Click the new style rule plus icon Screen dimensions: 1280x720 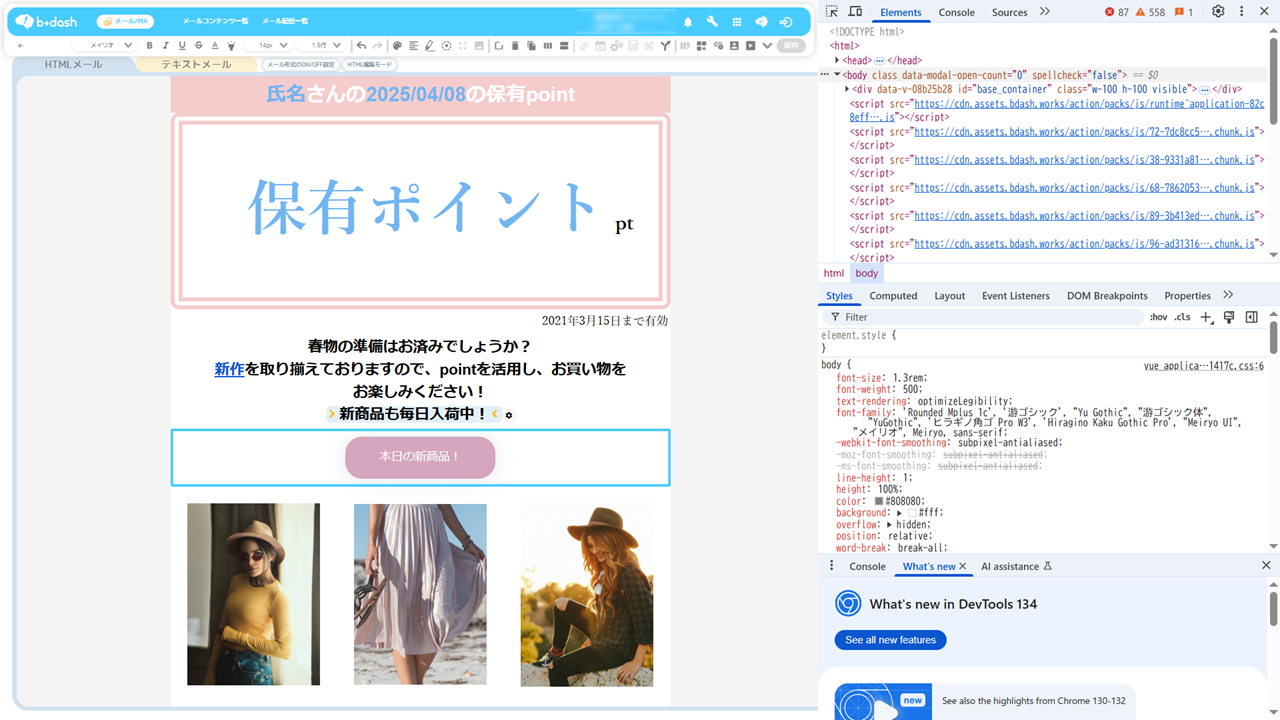click(1206, 317)
